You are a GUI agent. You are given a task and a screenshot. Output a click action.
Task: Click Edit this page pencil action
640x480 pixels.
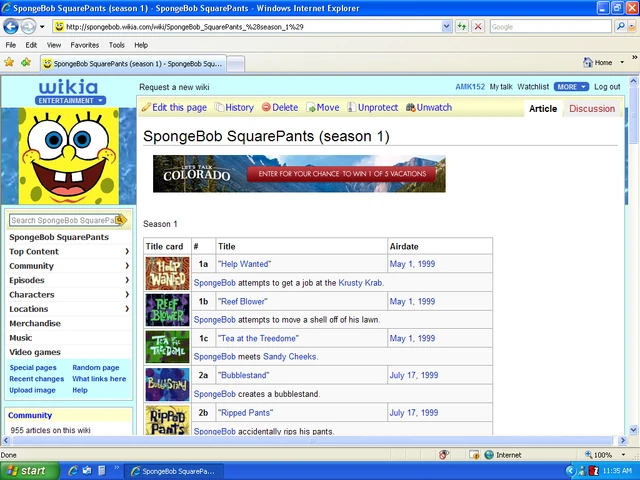click(174, 107)
